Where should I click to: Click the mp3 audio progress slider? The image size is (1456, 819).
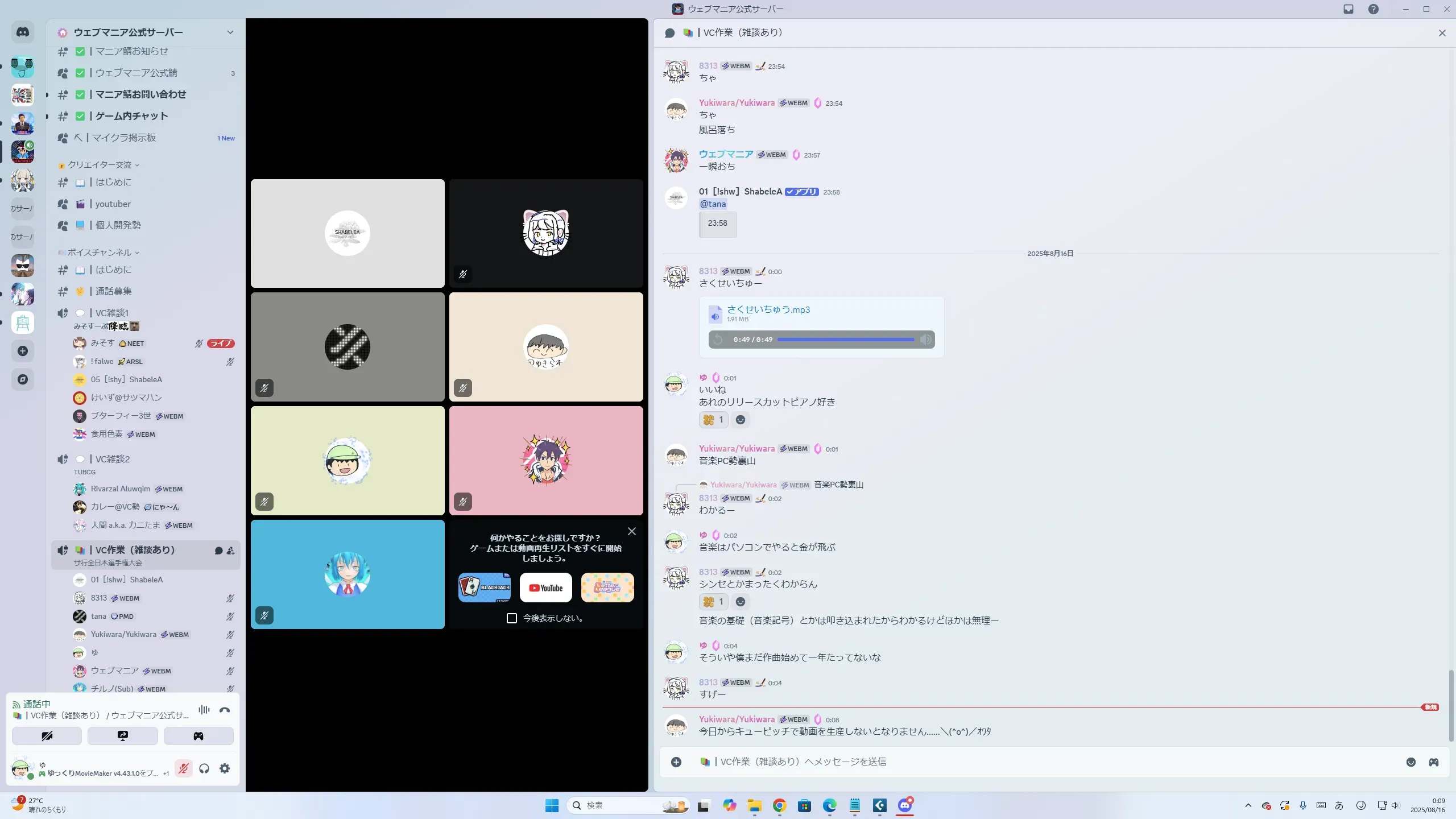[x=845, y=340]
